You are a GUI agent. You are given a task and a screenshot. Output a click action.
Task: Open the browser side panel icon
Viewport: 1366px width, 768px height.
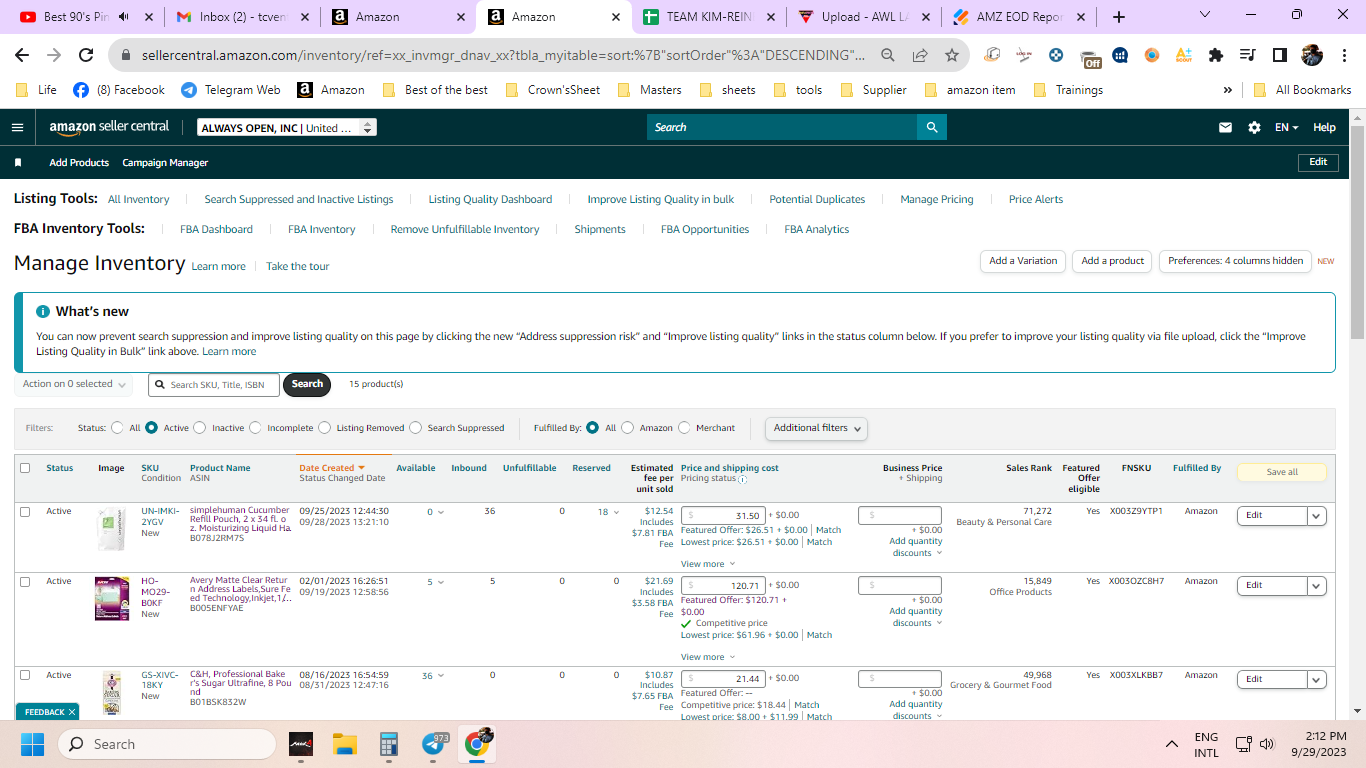[1280, 56]
